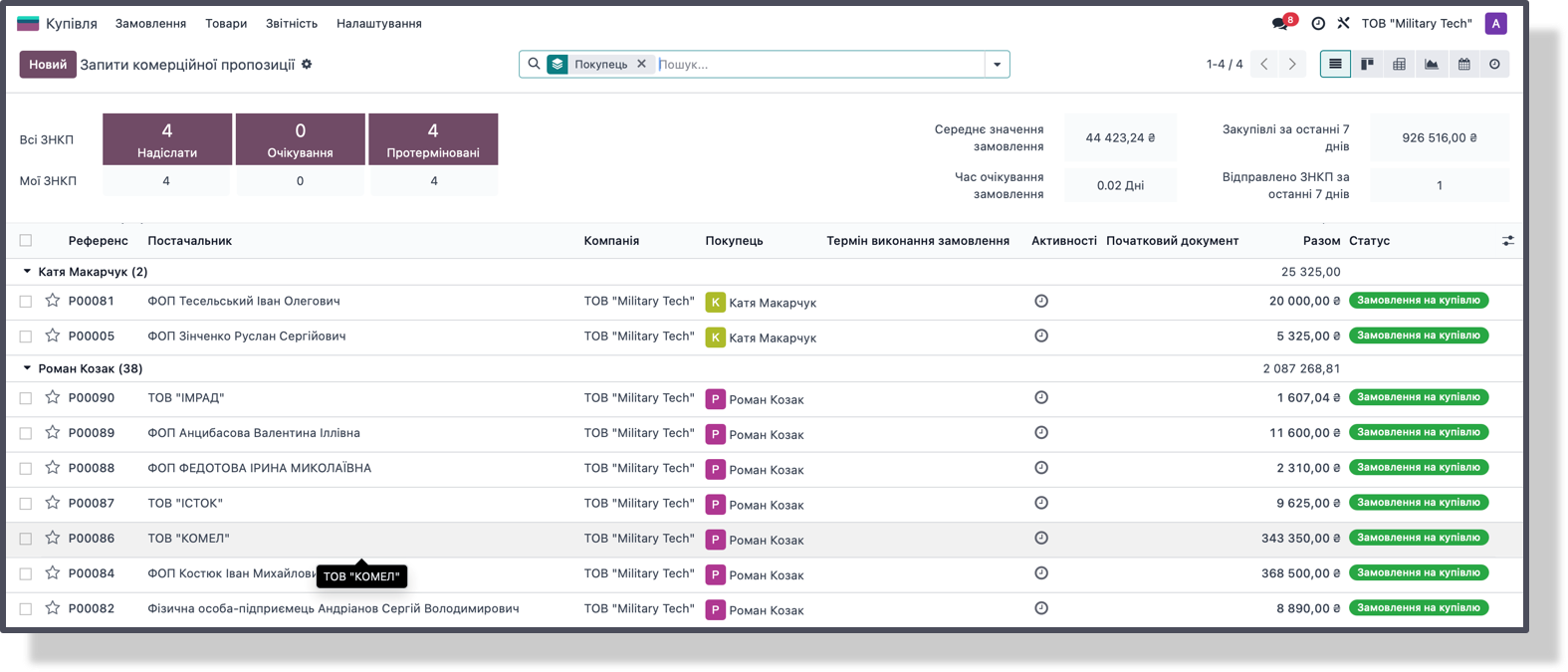1568x672 pixels.
Task: Star the P00081 order as favorite
Action: (53, 301)
